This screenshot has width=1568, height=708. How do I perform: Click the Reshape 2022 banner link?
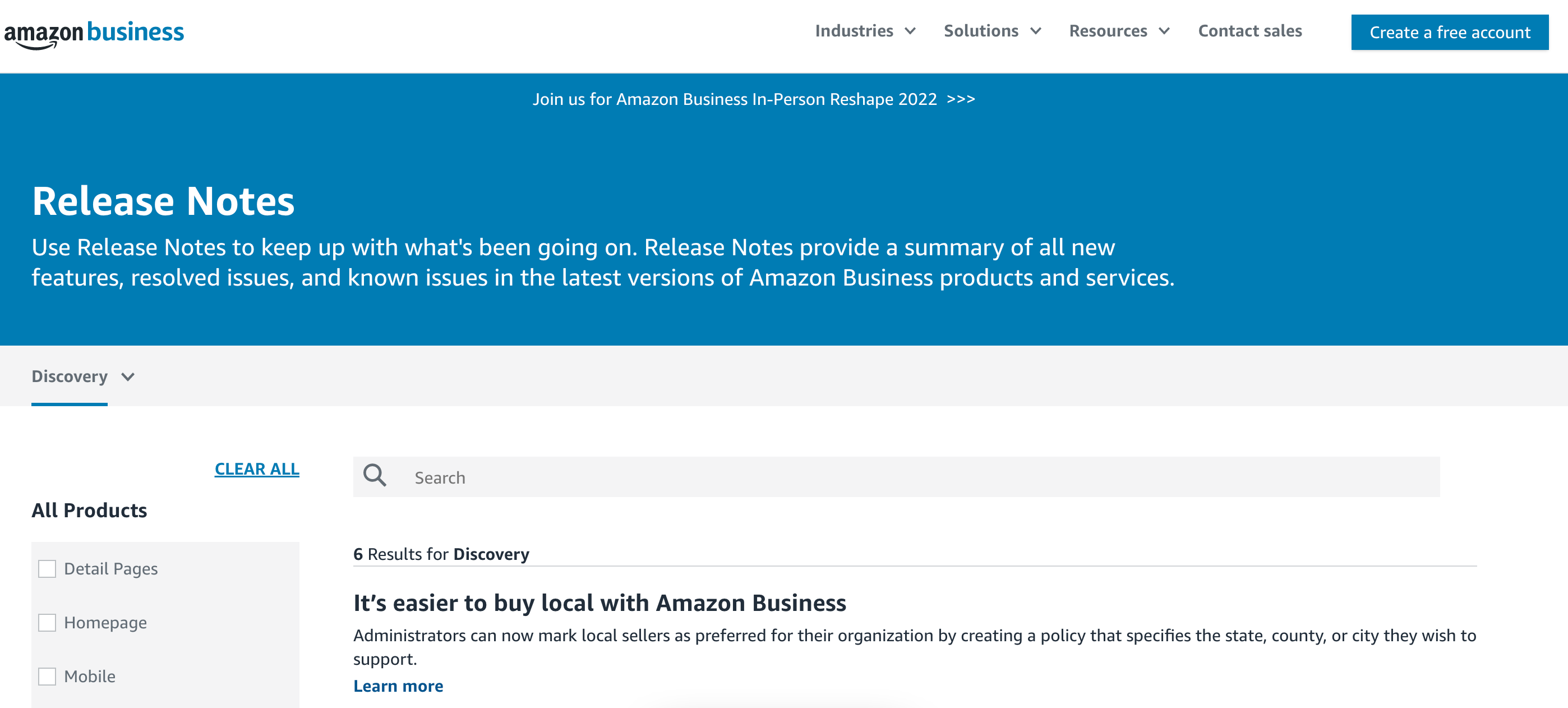(x=754, y=99)
